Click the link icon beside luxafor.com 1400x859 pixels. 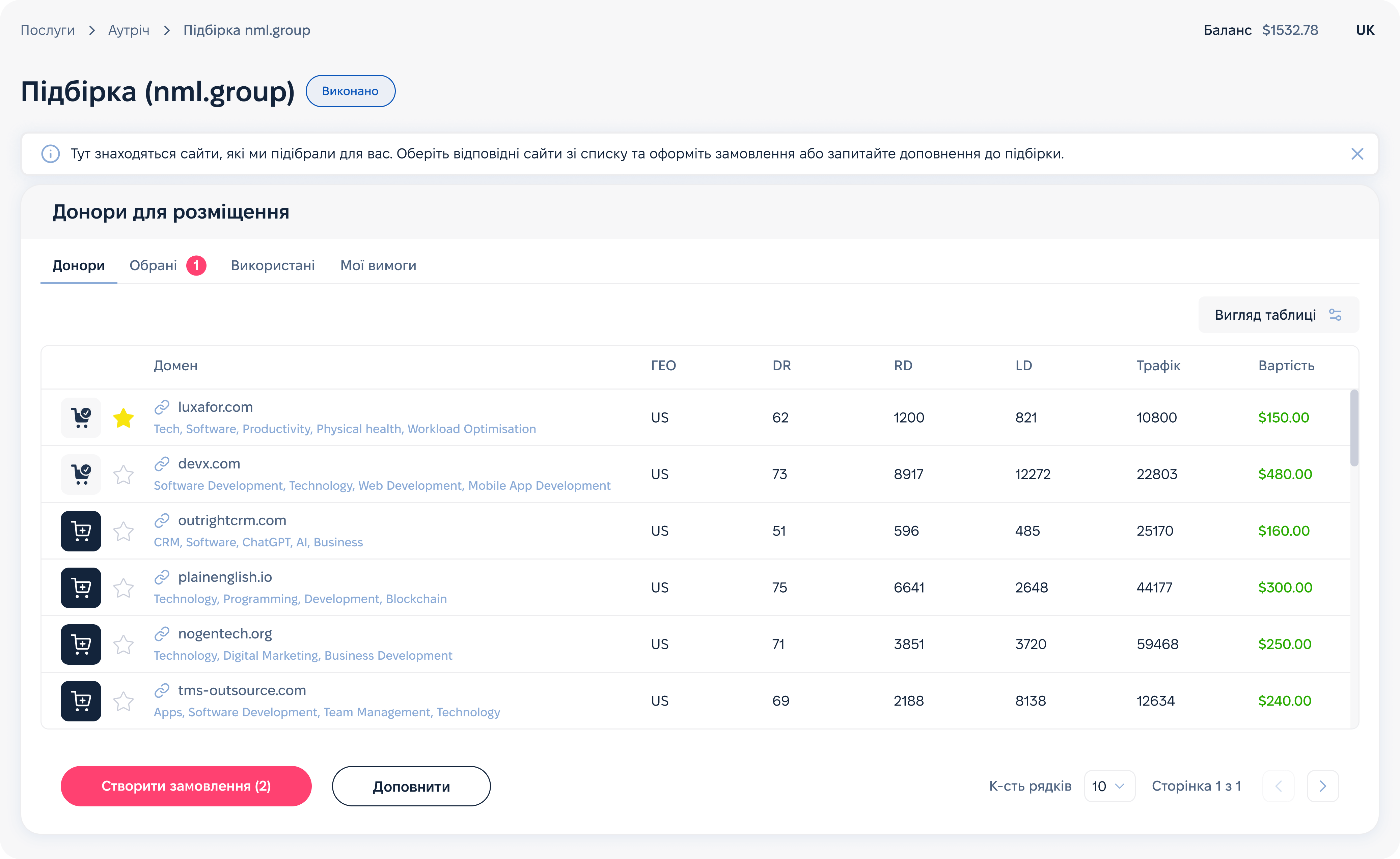[x=162, y=407]
